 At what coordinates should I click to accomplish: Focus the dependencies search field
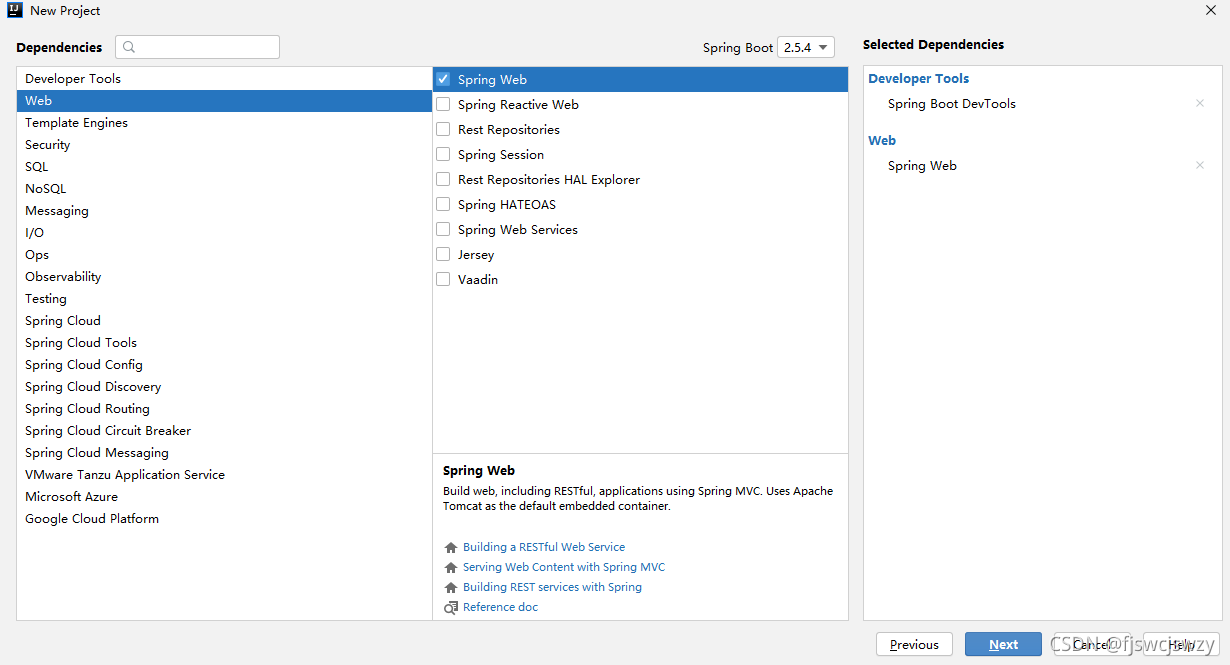pyautogui.click(x=197, y=47)
